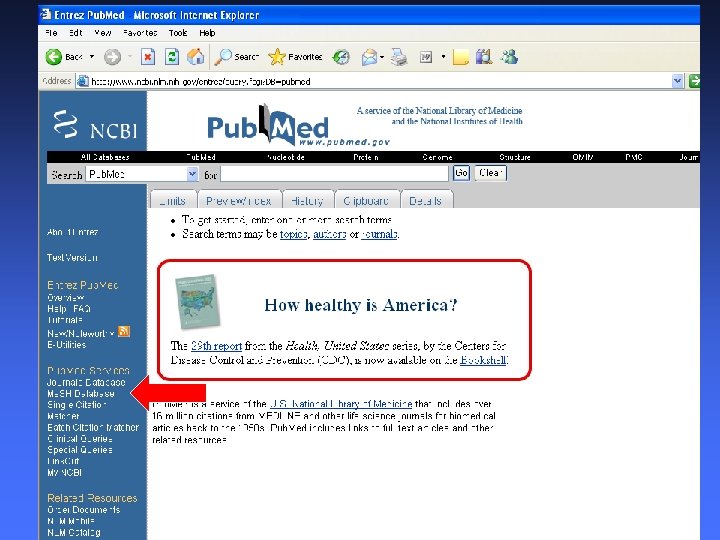Click the Research books icon
This screenshot has width=720, height=540.
484,57
